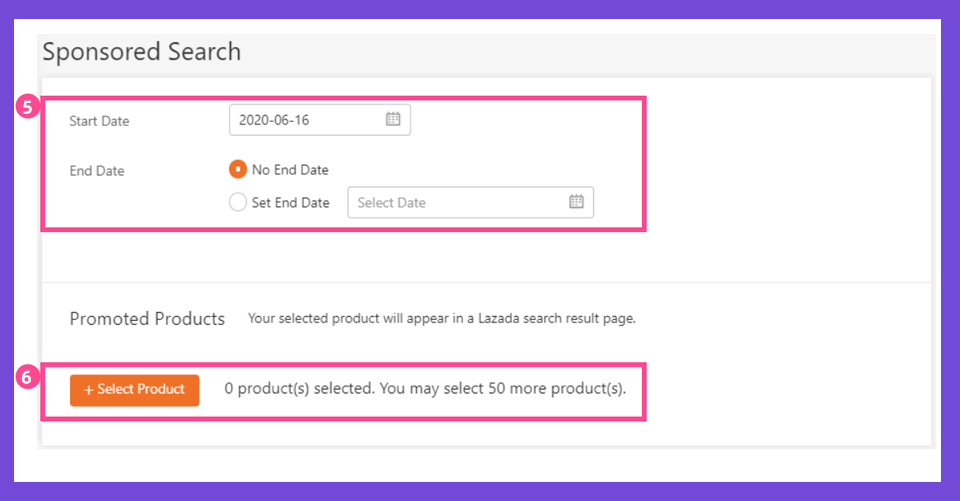Click the pink step 5 marker

pyautogui.click(x=27, y=107)
